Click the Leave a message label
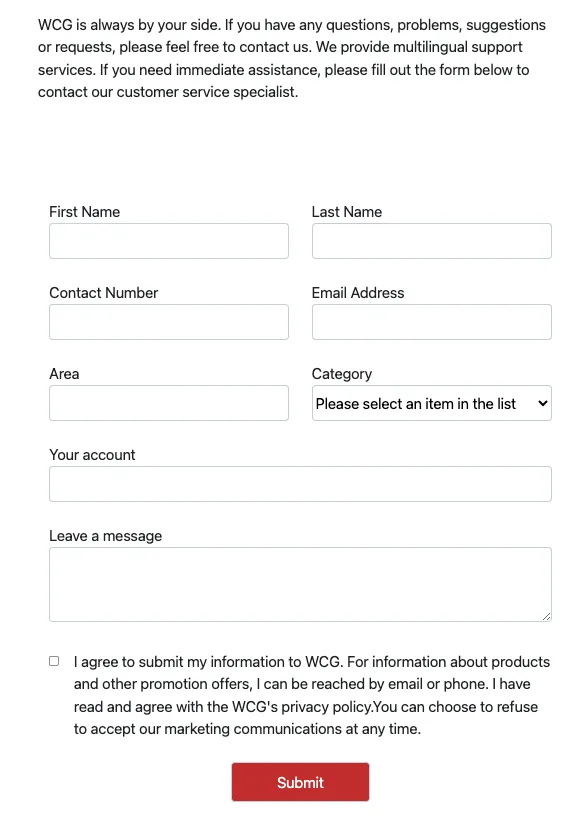585x821 pixels. pyautogui.click(x=105, y=536)
